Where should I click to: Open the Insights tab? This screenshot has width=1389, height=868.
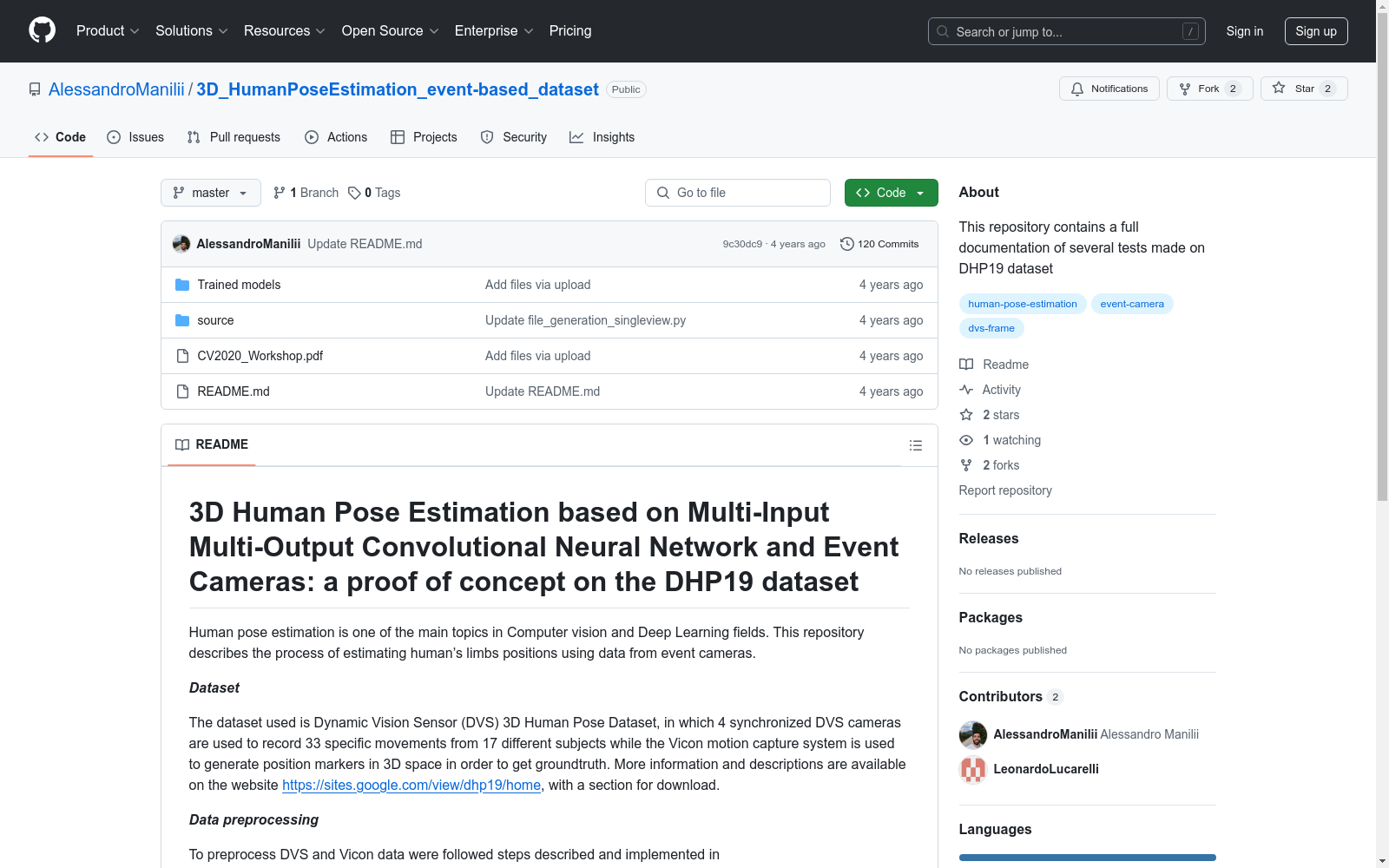click(x=602, y=137)
